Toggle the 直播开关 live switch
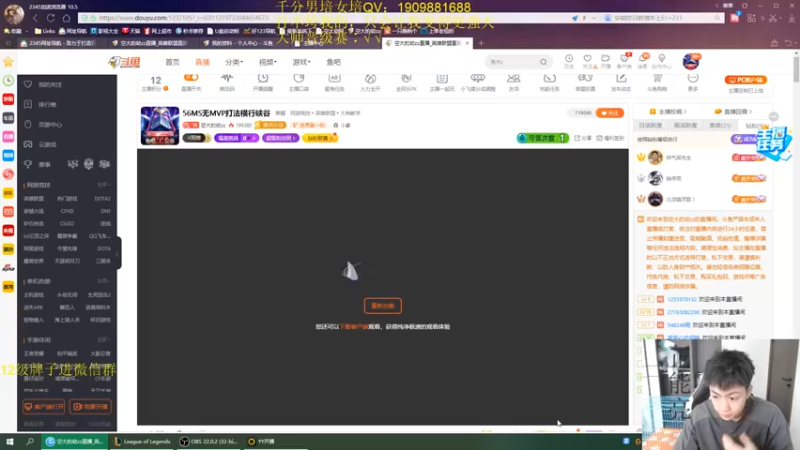Screen dimensions: 800x450 191,82
